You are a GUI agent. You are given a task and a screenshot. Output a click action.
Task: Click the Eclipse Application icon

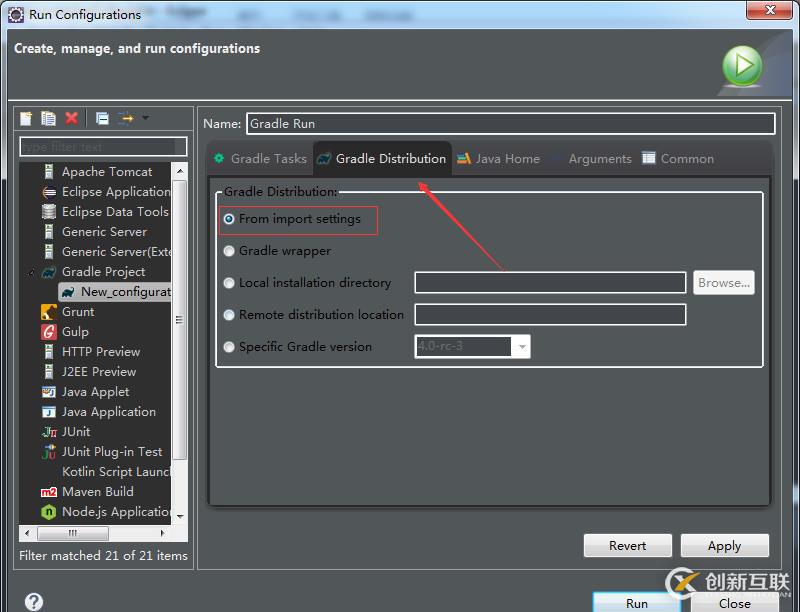point(49,192)
